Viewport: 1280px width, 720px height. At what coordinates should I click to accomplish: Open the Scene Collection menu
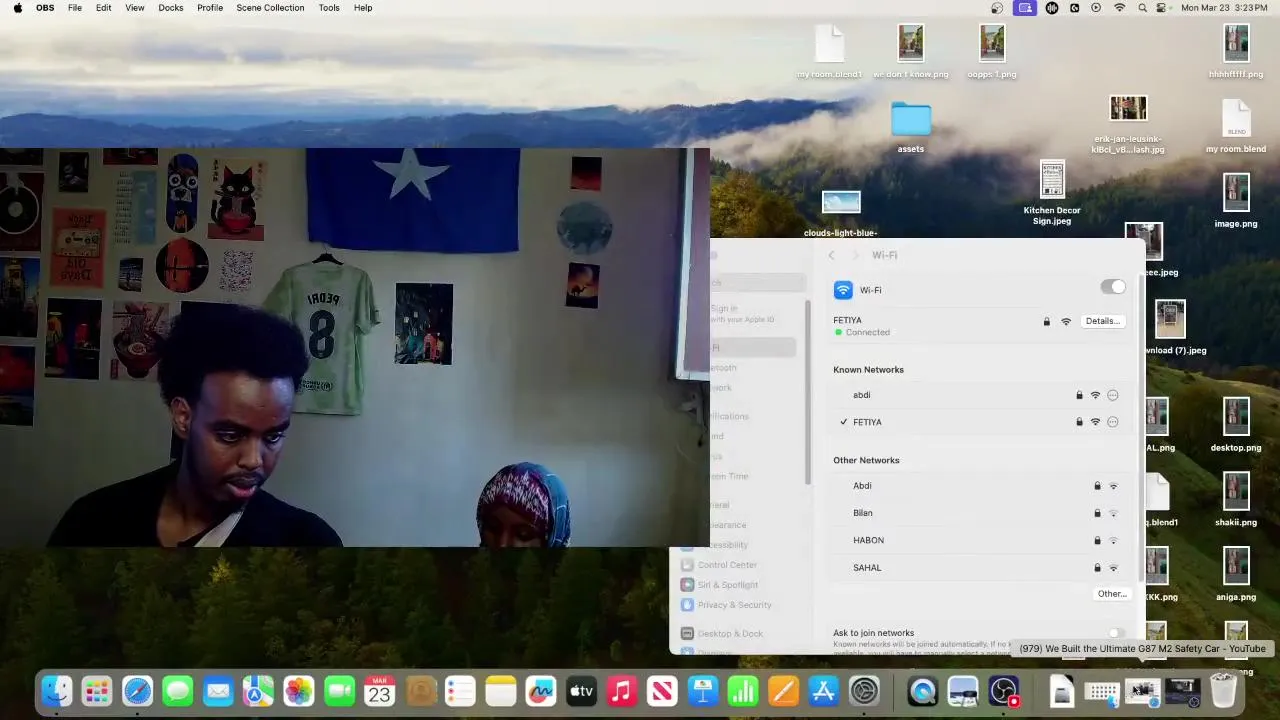270,7
